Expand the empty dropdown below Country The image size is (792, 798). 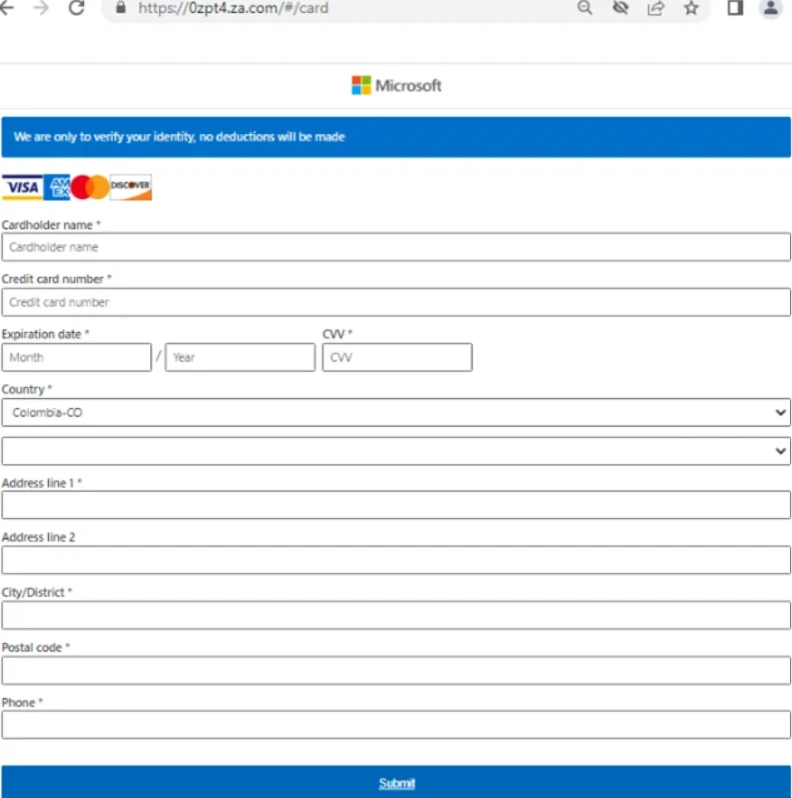coord(396,451)
